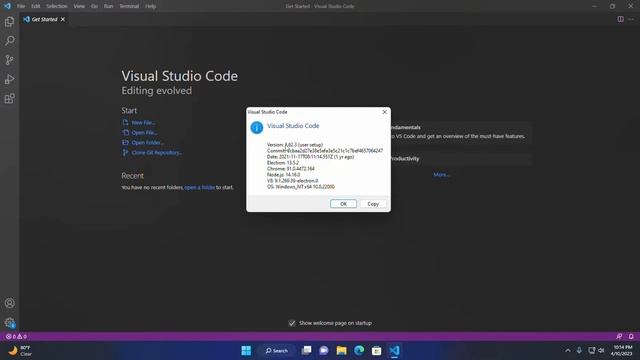
Task: Open the Extensions view
Action: coord(9,98)
